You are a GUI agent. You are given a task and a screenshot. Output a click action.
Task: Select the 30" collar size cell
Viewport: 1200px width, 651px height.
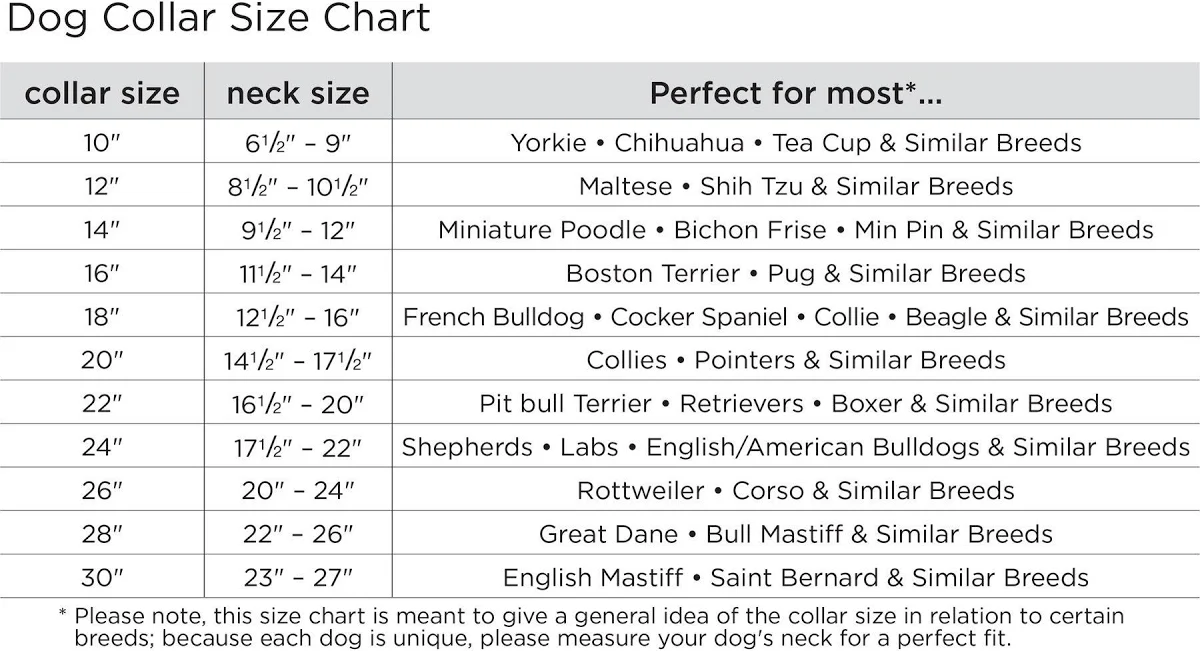(x=102, y=578)
